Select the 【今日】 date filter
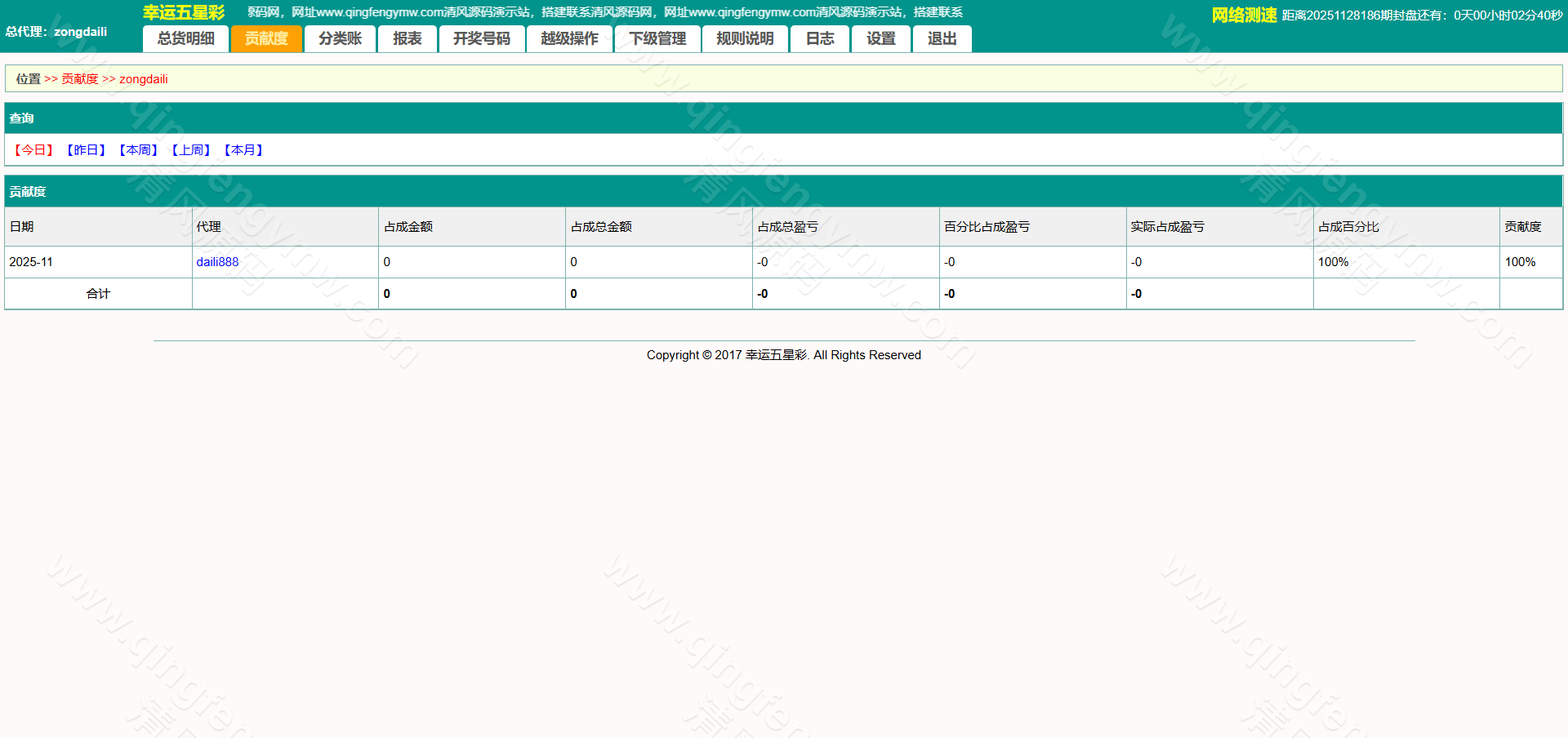Screen dimensions: 1568x738 pos(33,149)
